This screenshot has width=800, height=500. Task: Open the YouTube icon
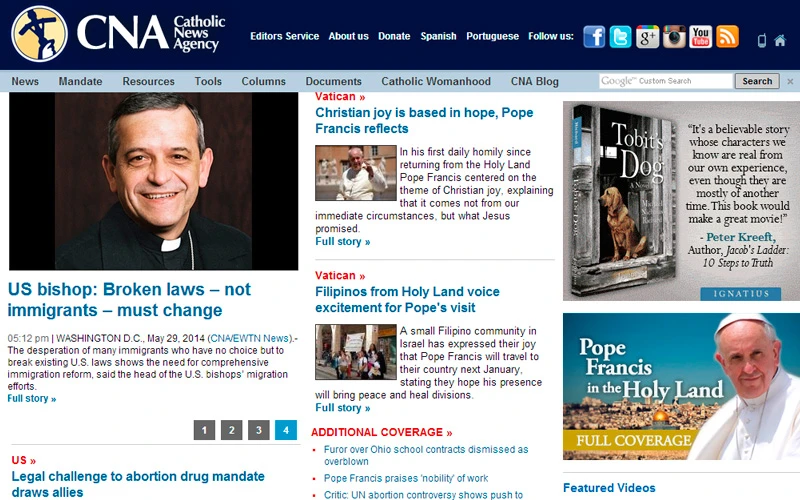700,37
